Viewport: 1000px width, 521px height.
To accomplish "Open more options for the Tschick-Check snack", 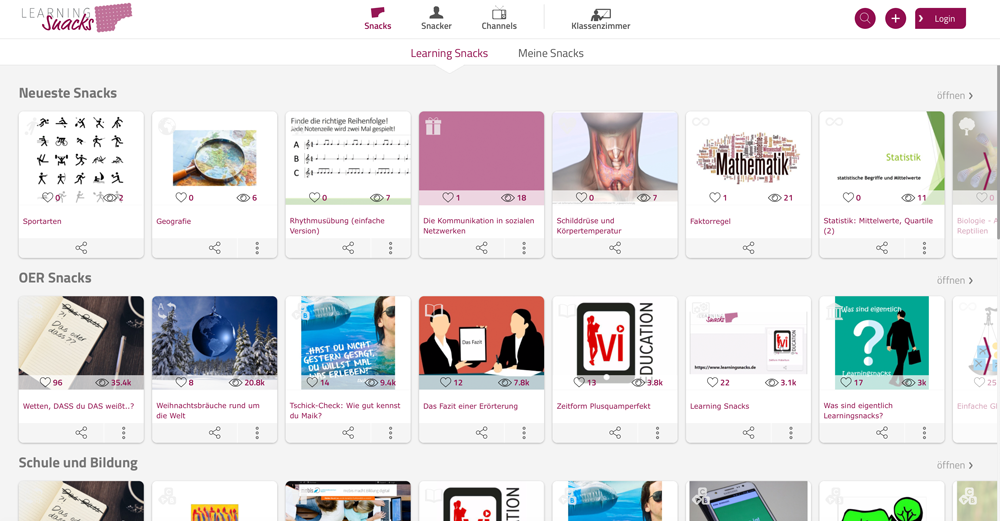I will tap(390, 433).
